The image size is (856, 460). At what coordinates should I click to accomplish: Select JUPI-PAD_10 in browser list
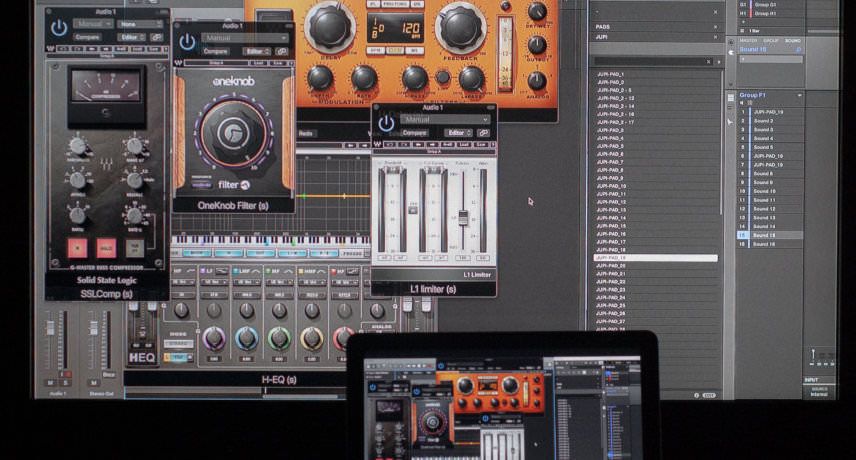pyautogui.click(x=611, y=186)
